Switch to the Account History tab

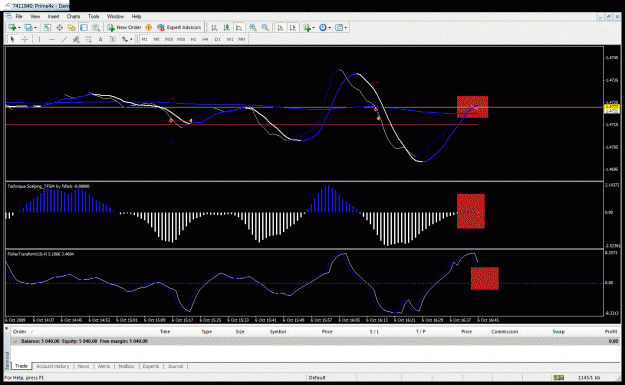click(x=53, y=366)
